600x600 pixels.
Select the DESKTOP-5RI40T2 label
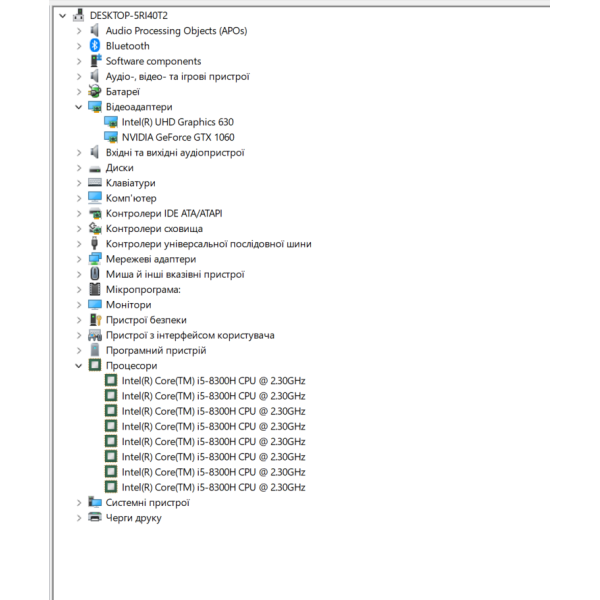(x=129, y=15)
